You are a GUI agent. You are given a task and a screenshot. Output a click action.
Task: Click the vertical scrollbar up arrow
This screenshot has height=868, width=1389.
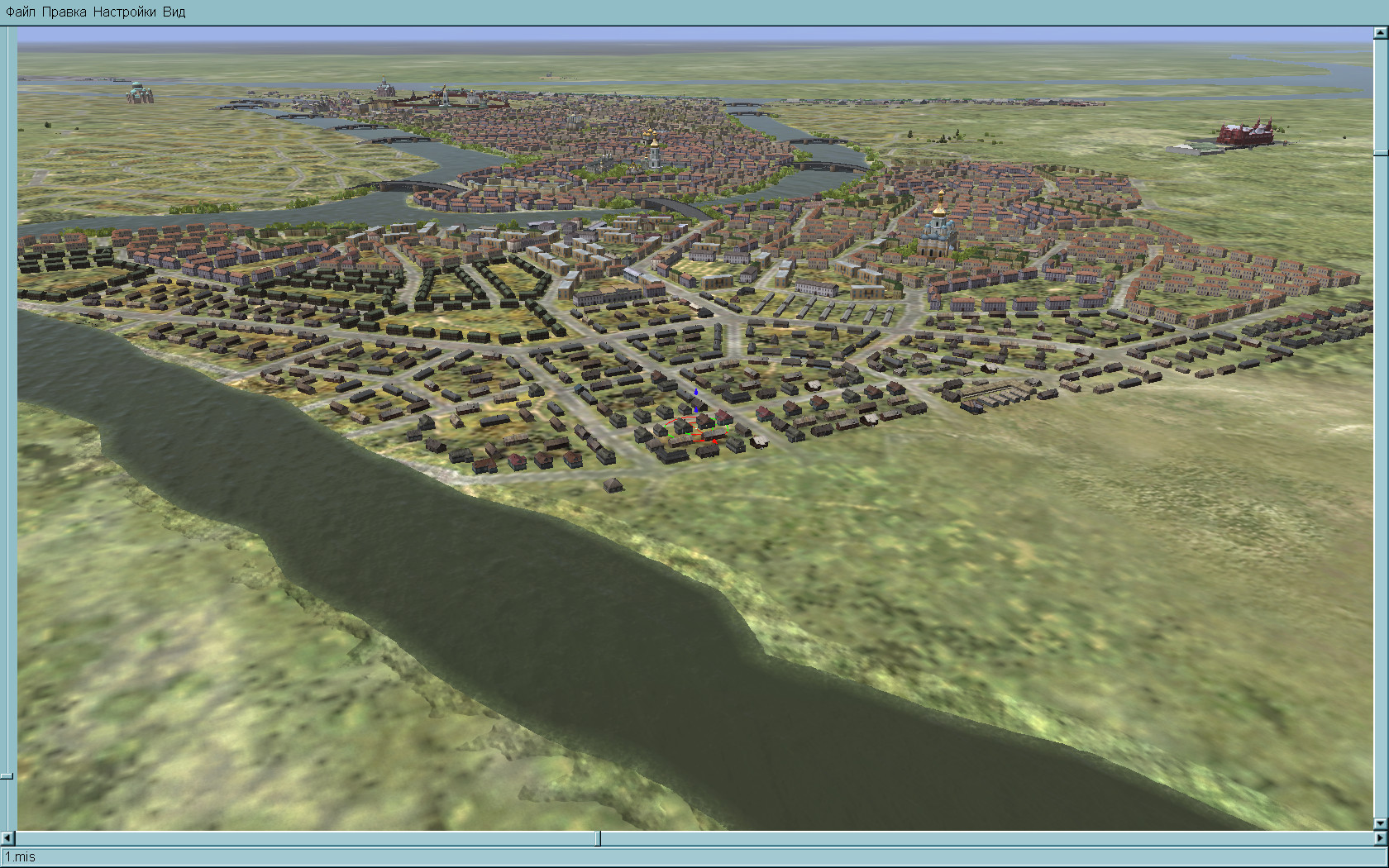click(x=1380, y=33)
